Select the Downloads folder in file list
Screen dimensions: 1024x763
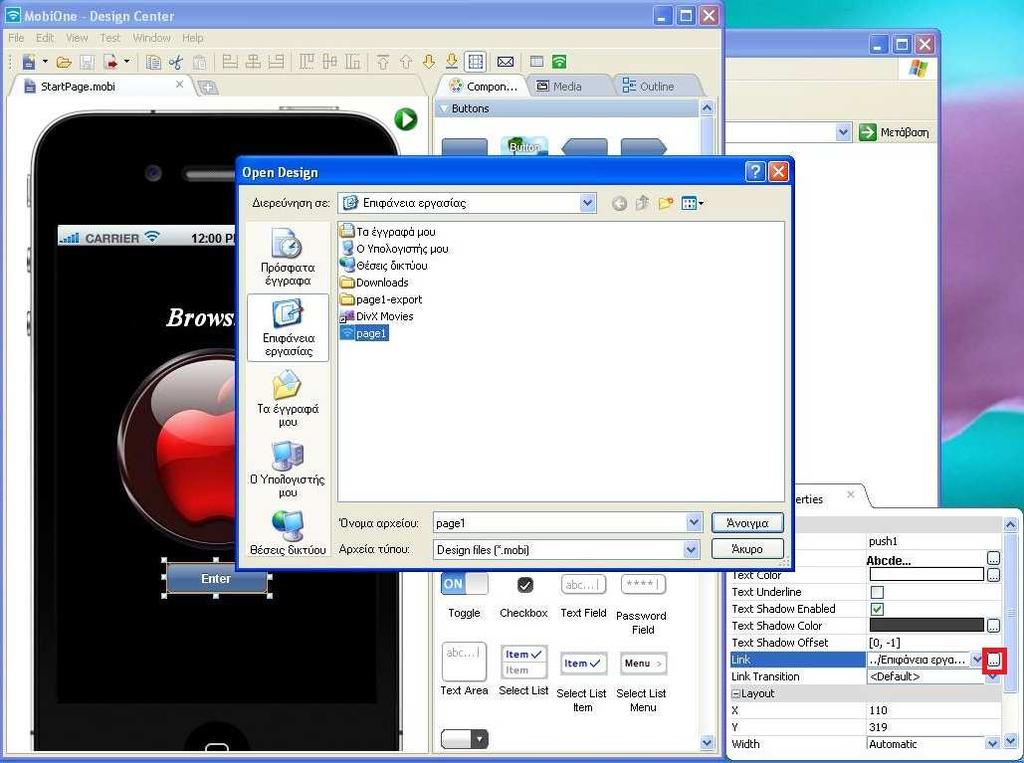pos(374,283)
